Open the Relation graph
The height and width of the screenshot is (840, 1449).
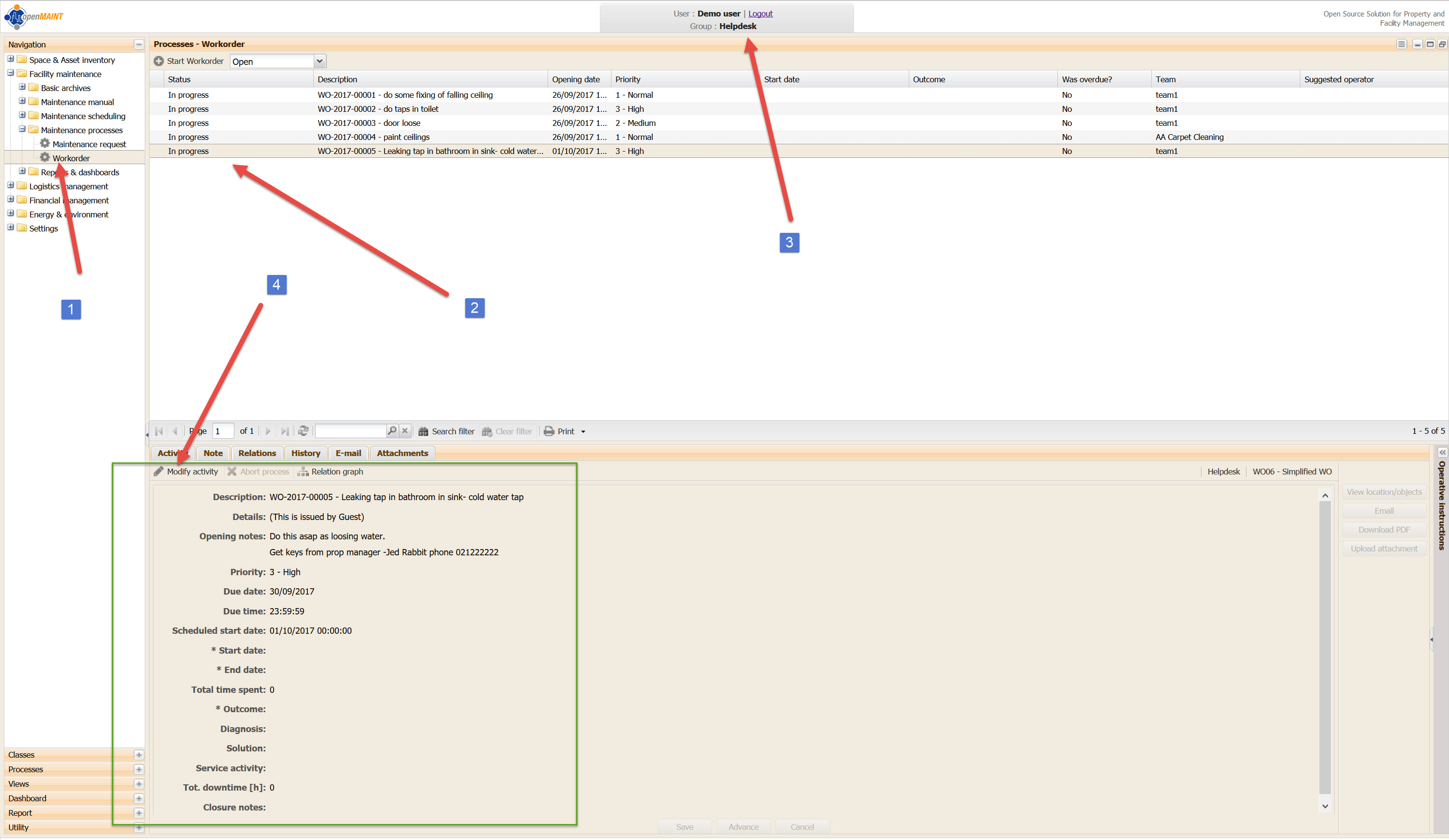(330, 472)
